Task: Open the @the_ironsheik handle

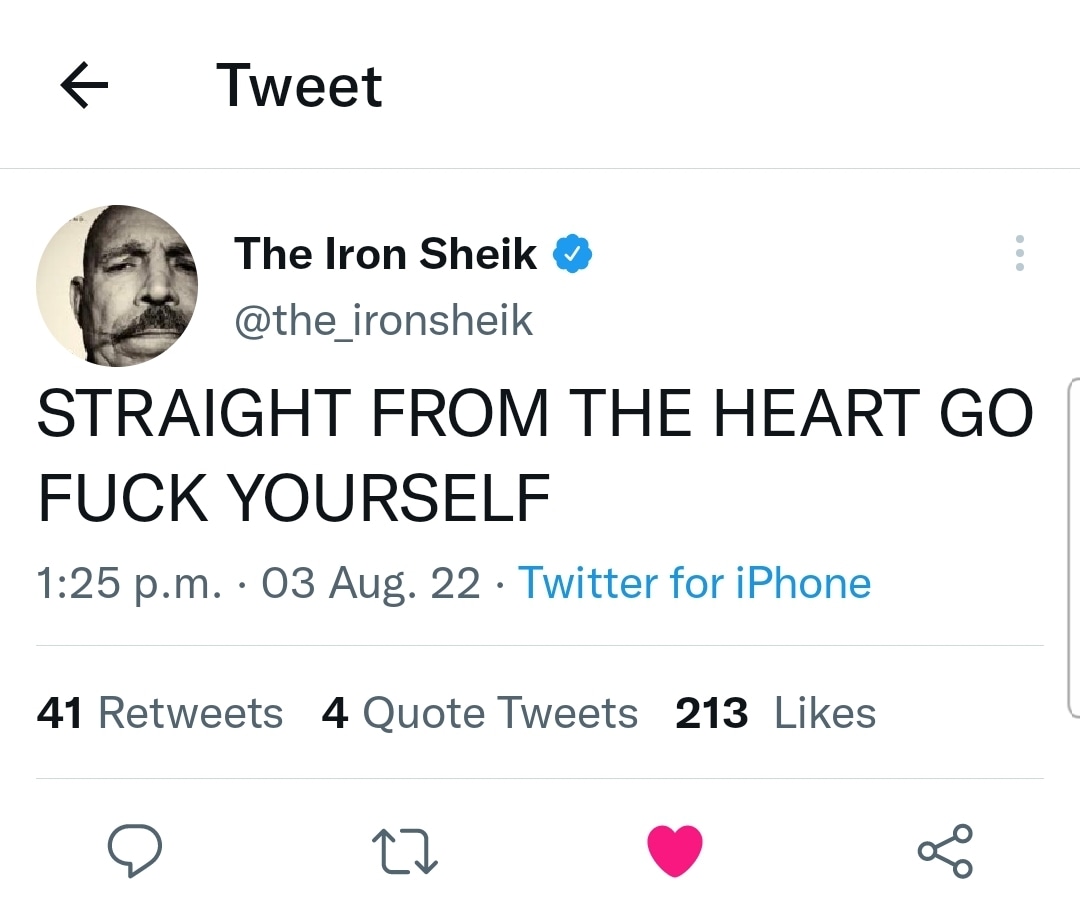Action: point(383,320)
